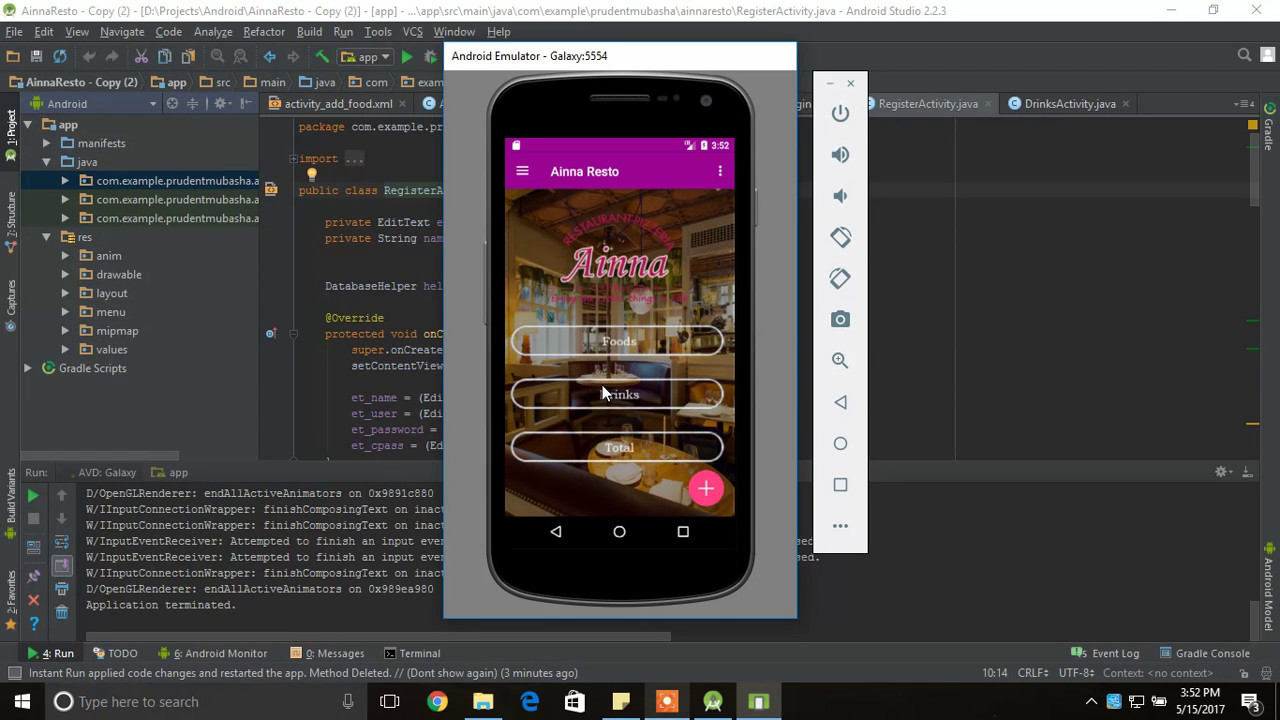Collapse the java folder in project tree

click(x=46, y=162)
